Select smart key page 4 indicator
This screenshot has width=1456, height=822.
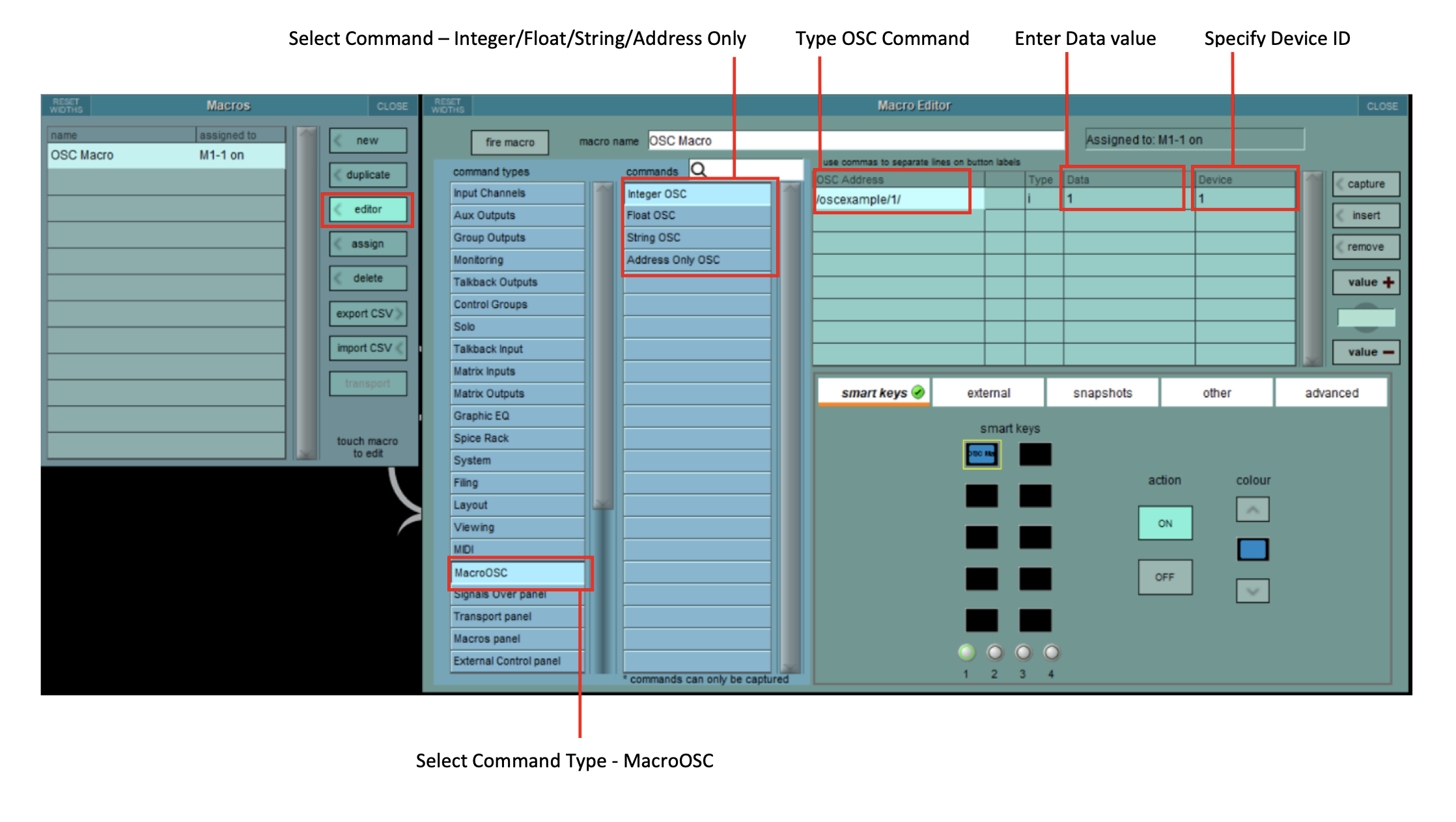[x=1051, y=652]
